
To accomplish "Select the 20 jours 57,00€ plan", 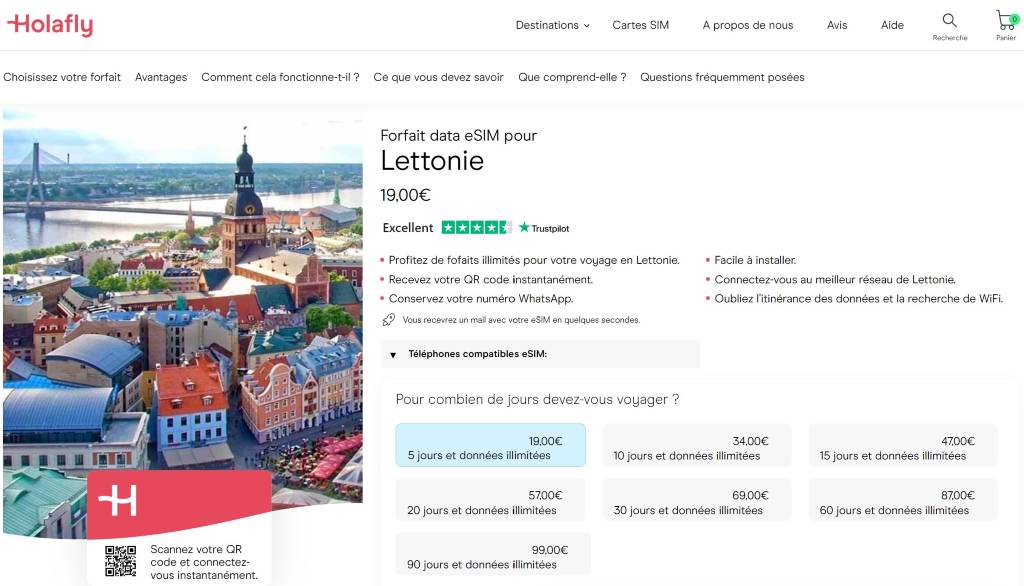I will 490,500.
